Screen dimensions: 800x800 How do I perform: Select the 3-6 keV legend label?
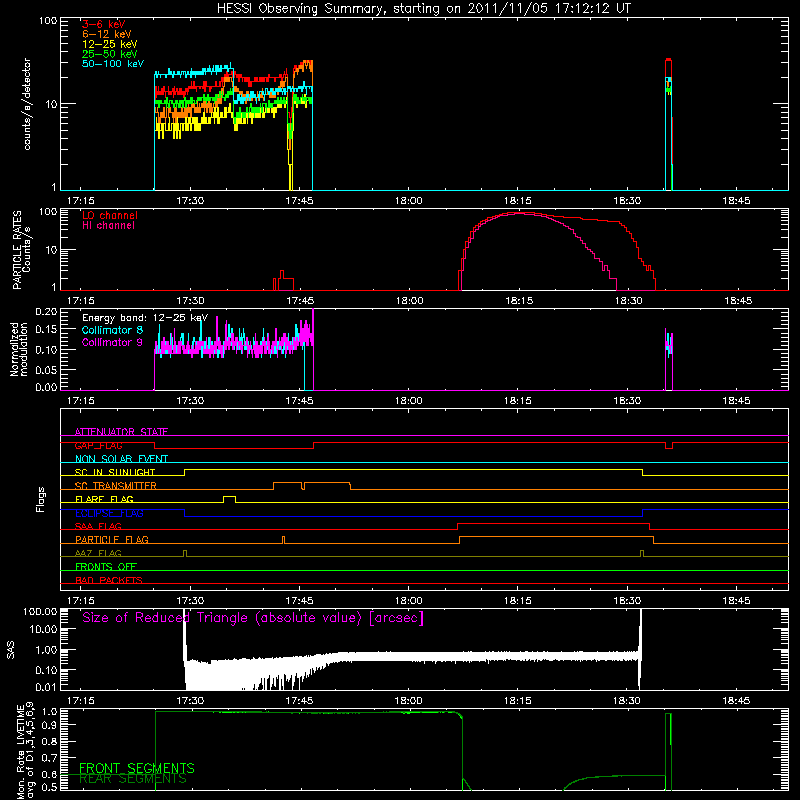coord(104,24)
